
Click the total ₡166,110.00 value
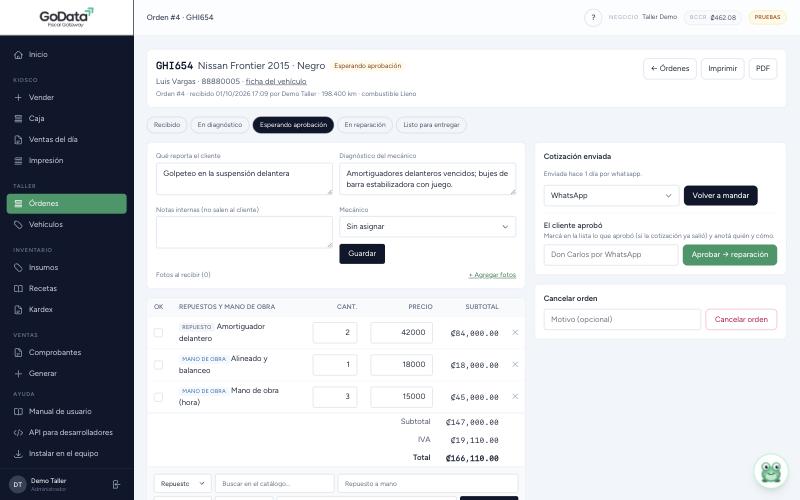tap(472, 458)
